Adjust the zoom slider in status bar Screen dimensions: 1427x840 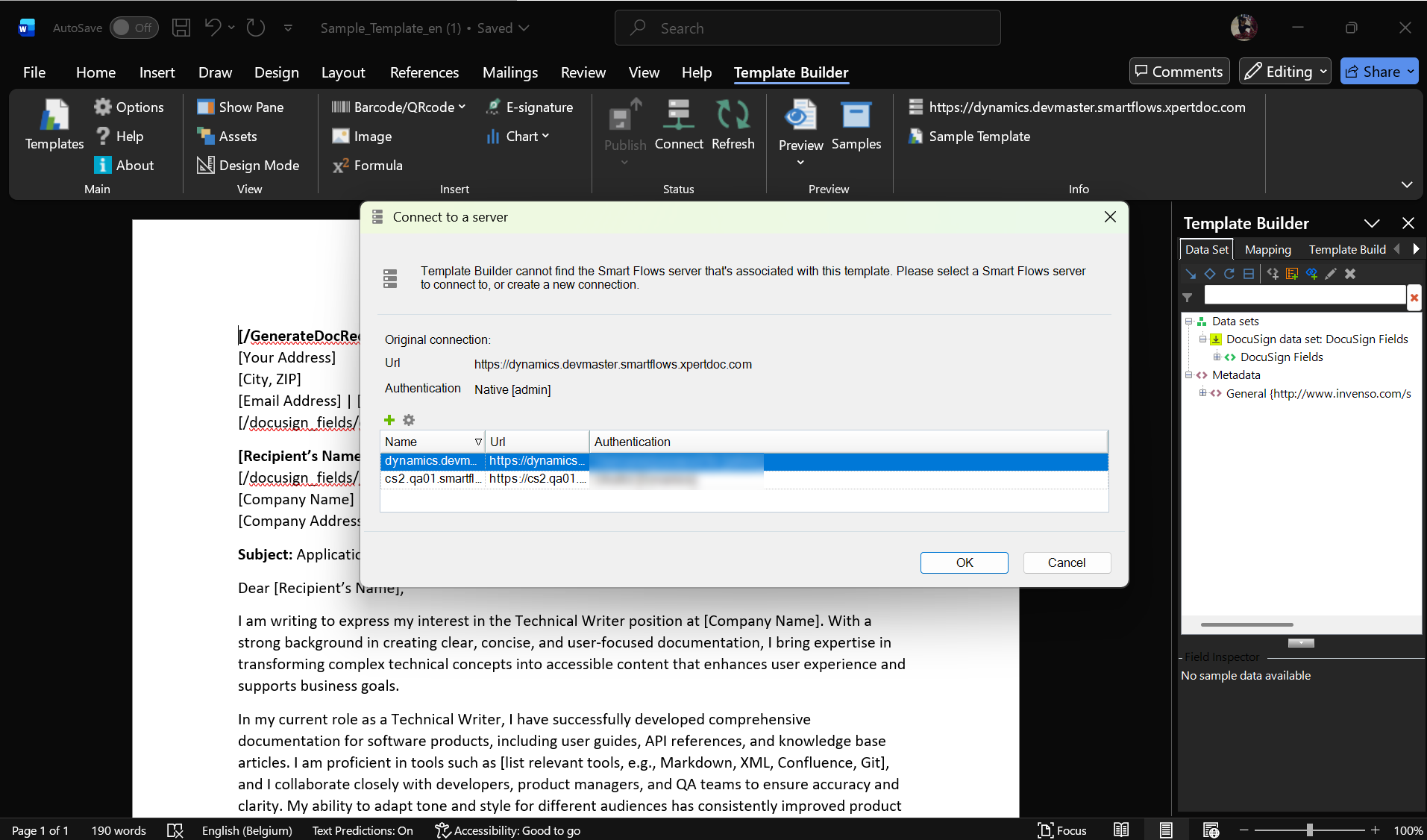(x=1309, y=830)
